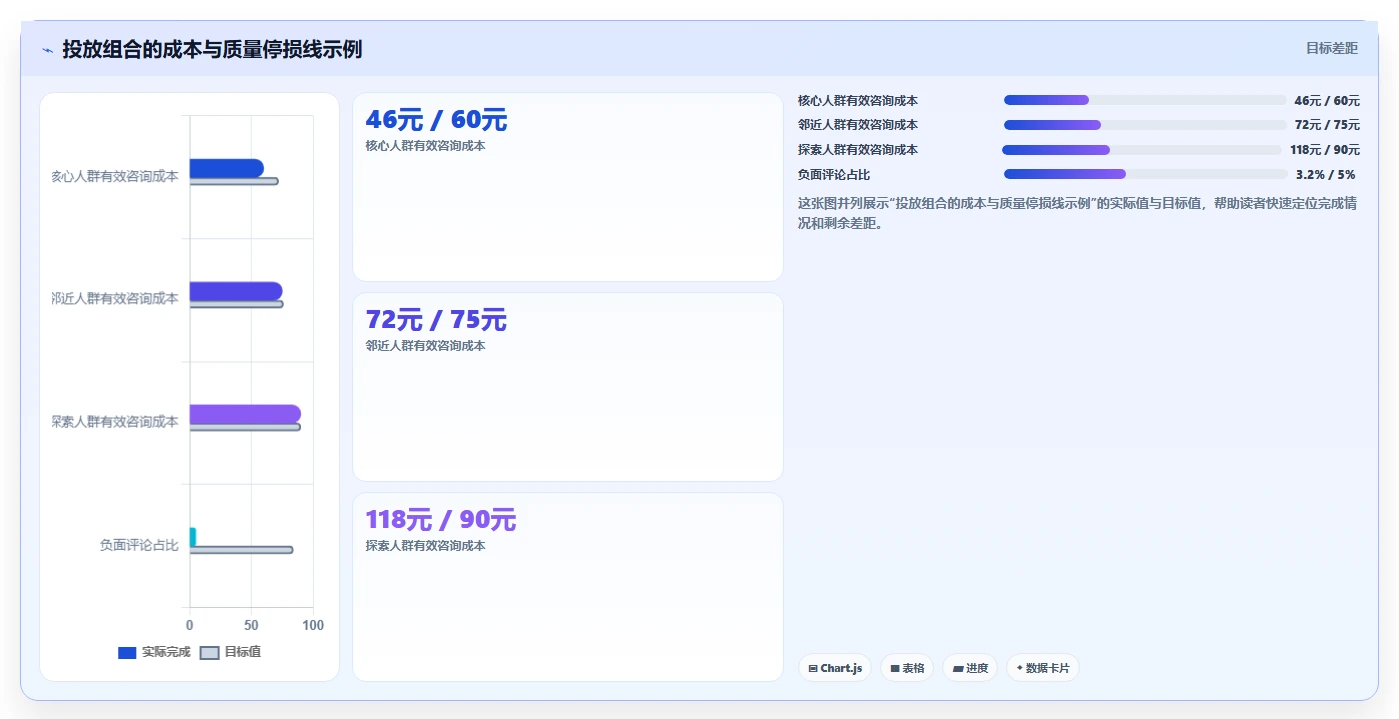Click progress bar for 核心人群有效咨询成本
The image size is (1399, 719).
[x=1145, y=100]
